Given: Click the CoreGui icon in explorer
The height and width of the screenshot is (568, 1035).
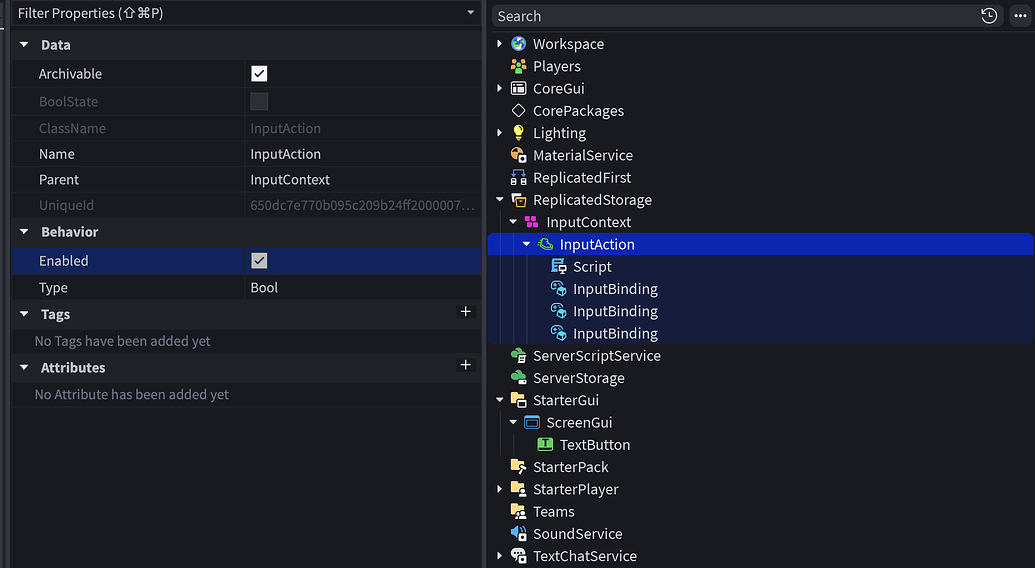Looking at the screenshot, I should click(x=519, y=88).
